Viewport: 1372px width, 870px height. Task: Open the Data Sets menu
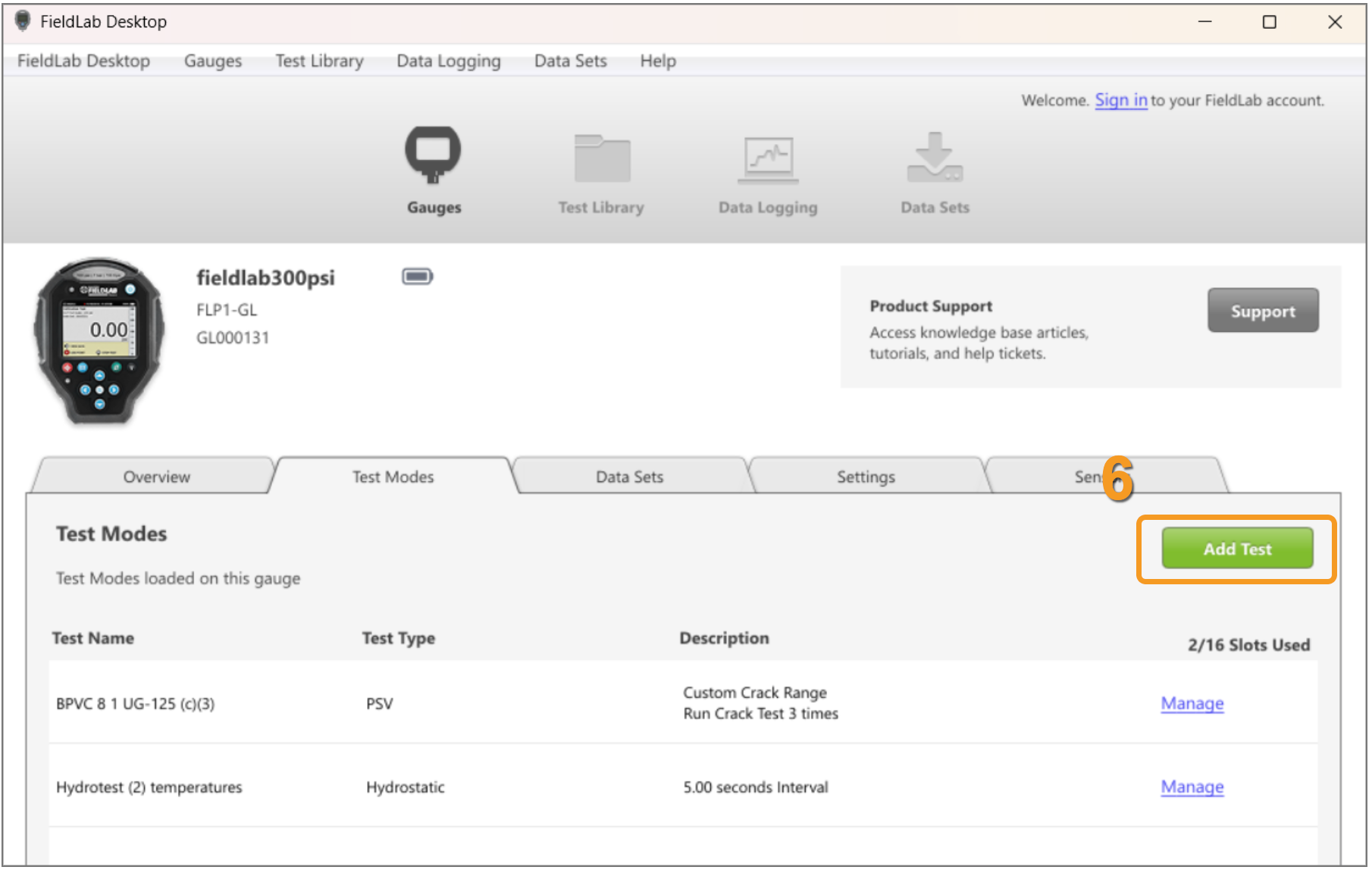[571, 61]
